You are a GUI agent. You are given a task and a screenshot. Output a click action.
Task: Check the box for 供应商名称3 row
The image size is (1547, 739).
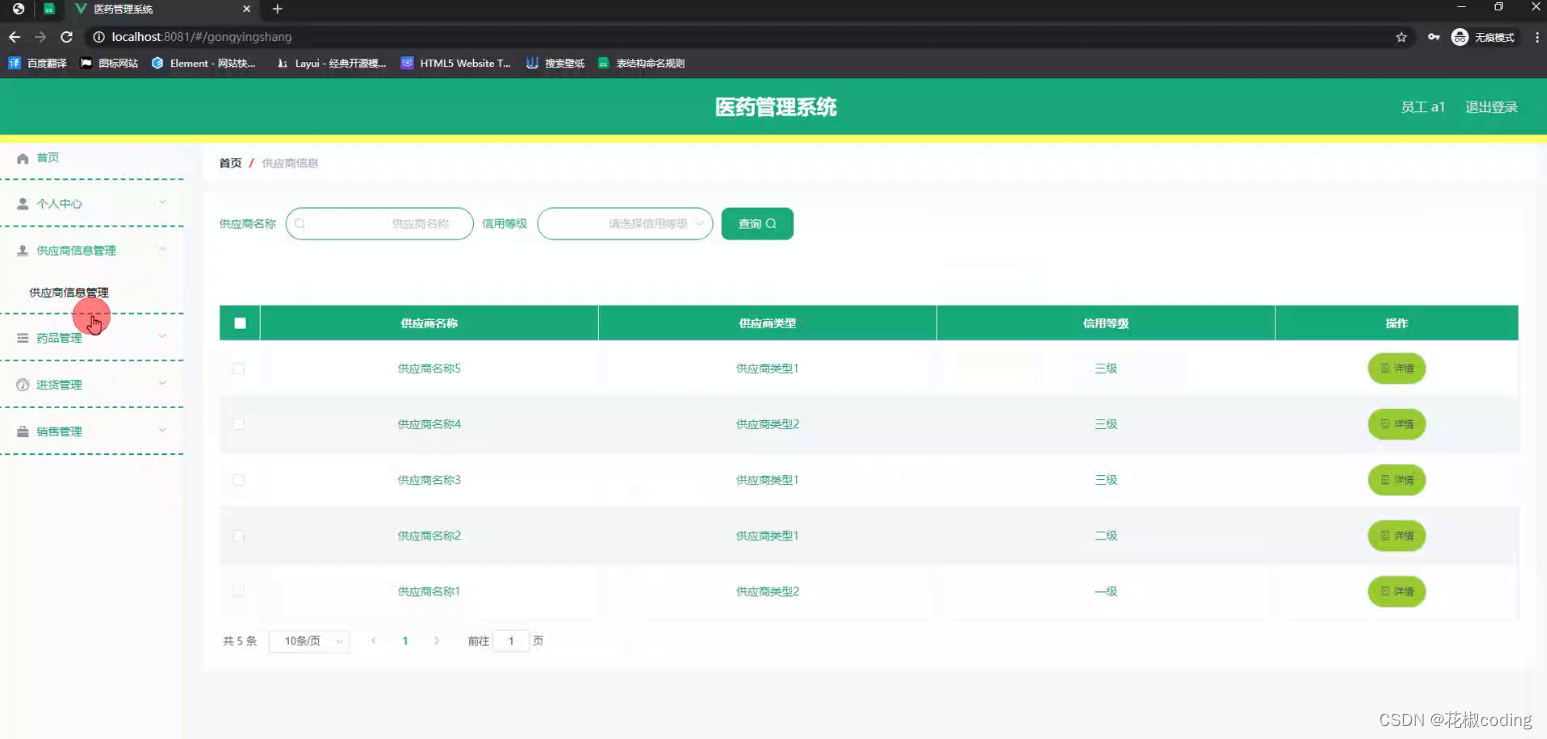(x=238, y=480)
